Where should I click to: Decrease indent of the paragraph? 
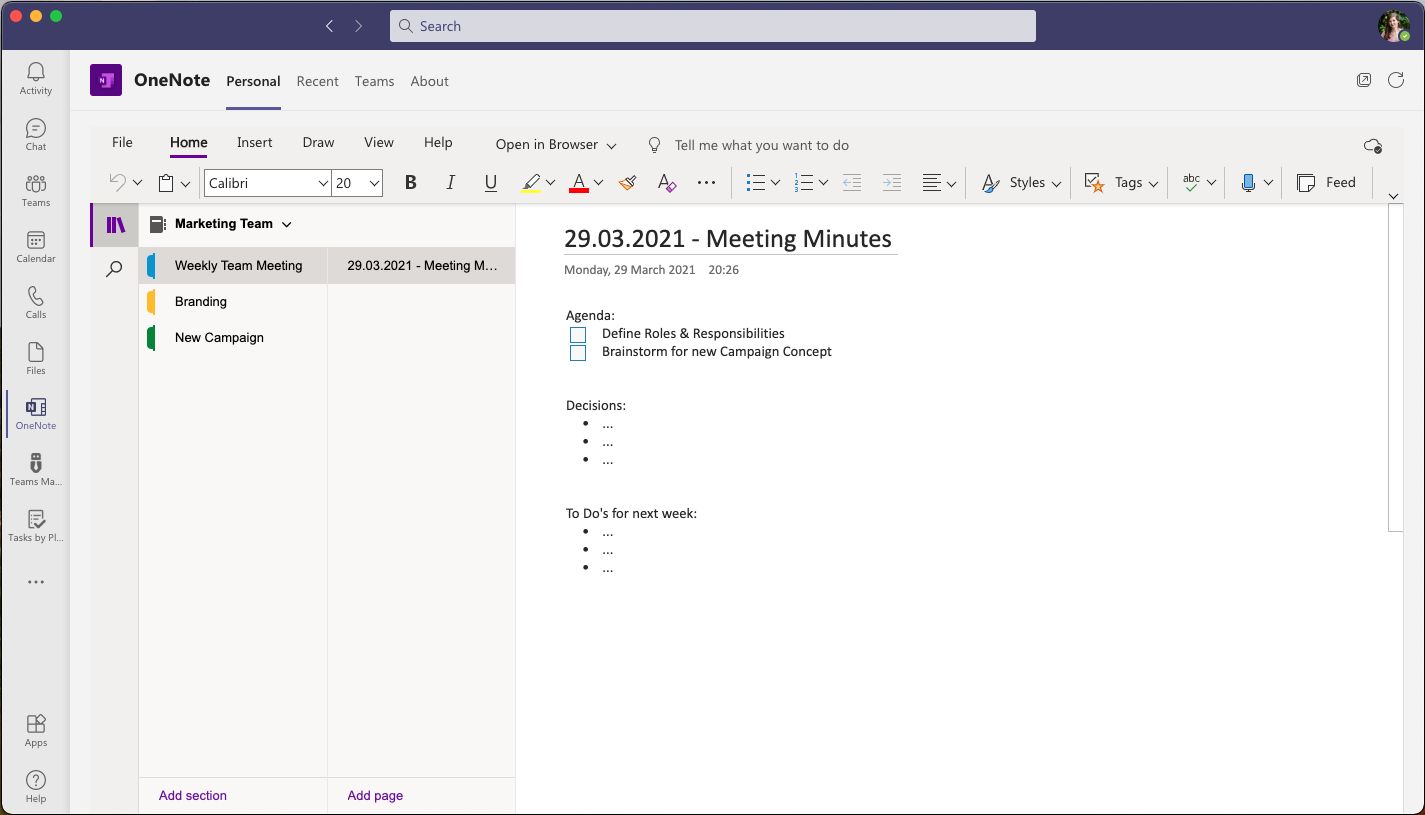(x=852, y=183)
